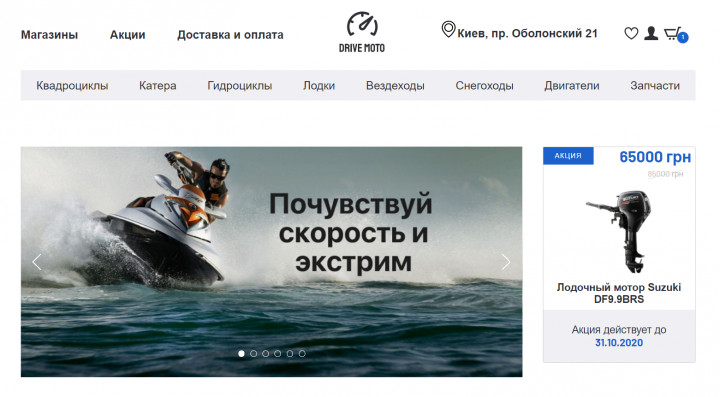
Task: Select the sixth slider dot
Action: point(302,353)
